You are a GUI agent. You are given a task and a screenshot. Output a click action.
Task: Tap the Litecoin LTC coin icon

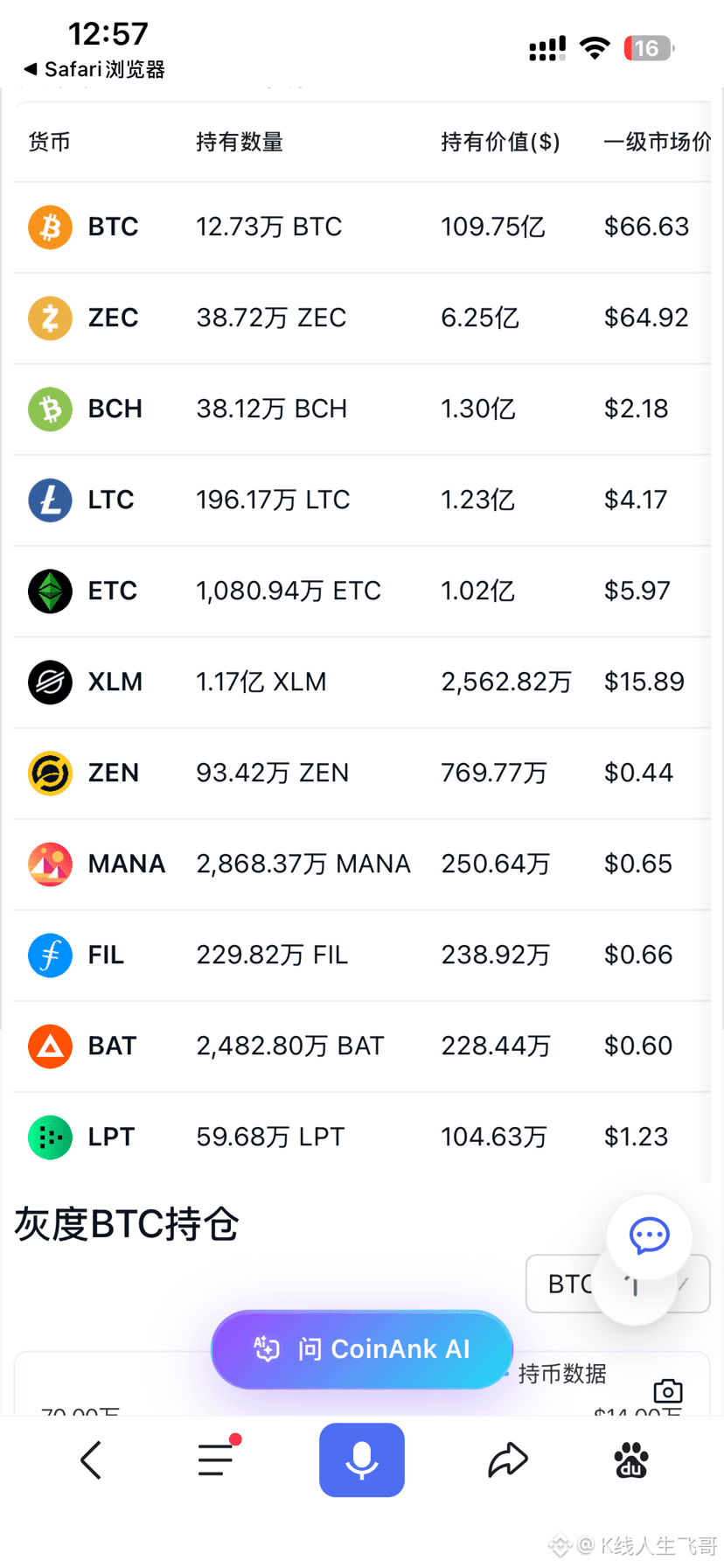coord(50,500)
